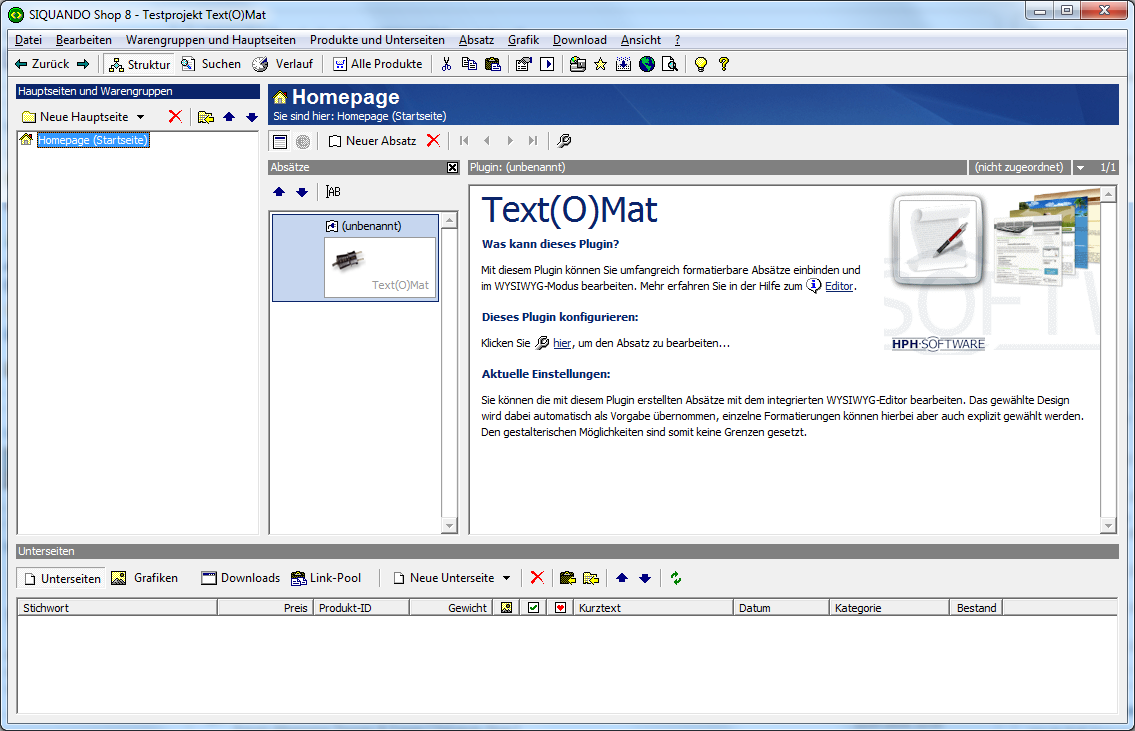The height and width of the screenshot is (731, 1135).
Task: Open the Bearbeiten menu
Action: [84, 40]
